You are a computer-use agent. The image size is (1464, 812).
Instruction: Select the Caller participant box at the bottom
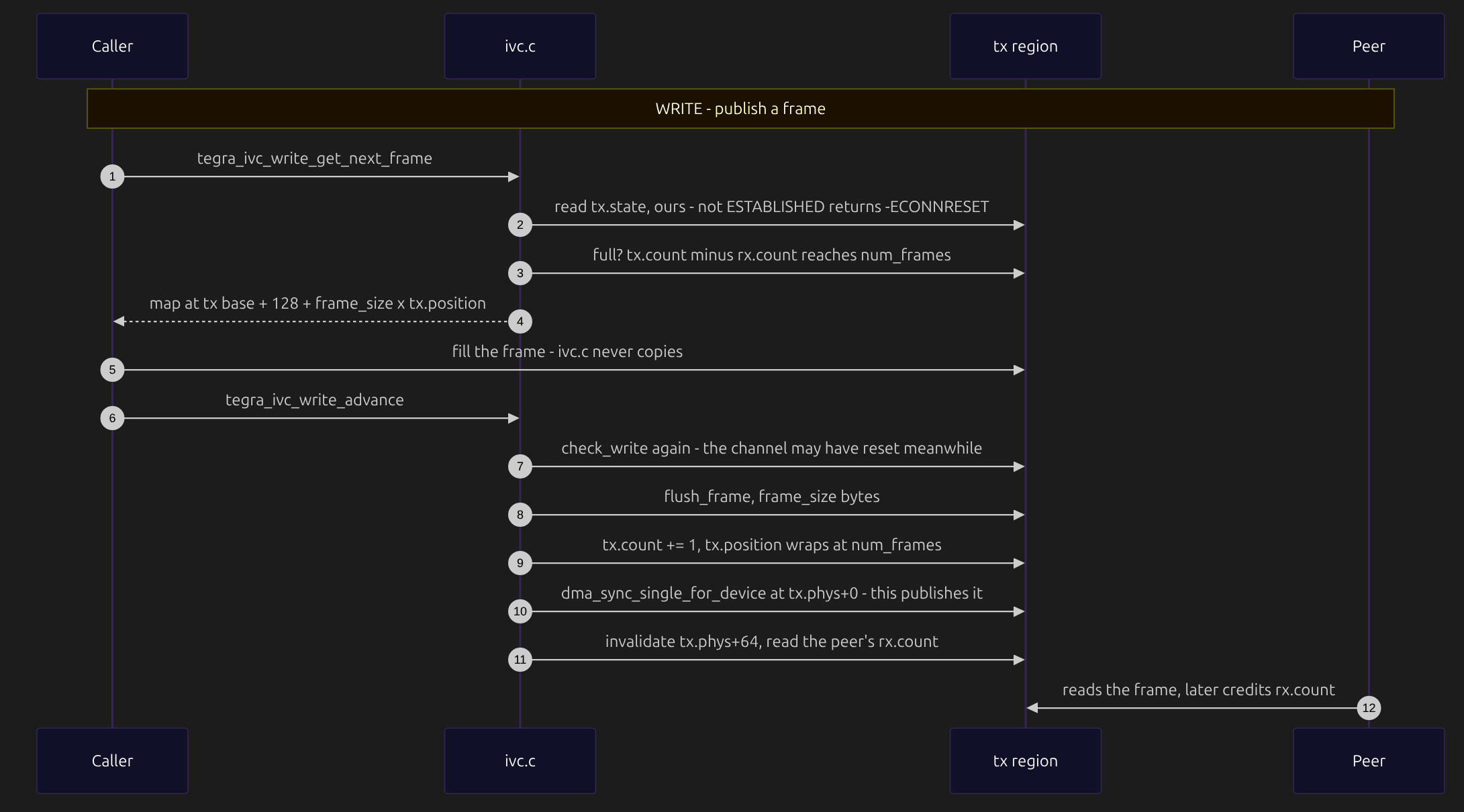coord(112,761)
